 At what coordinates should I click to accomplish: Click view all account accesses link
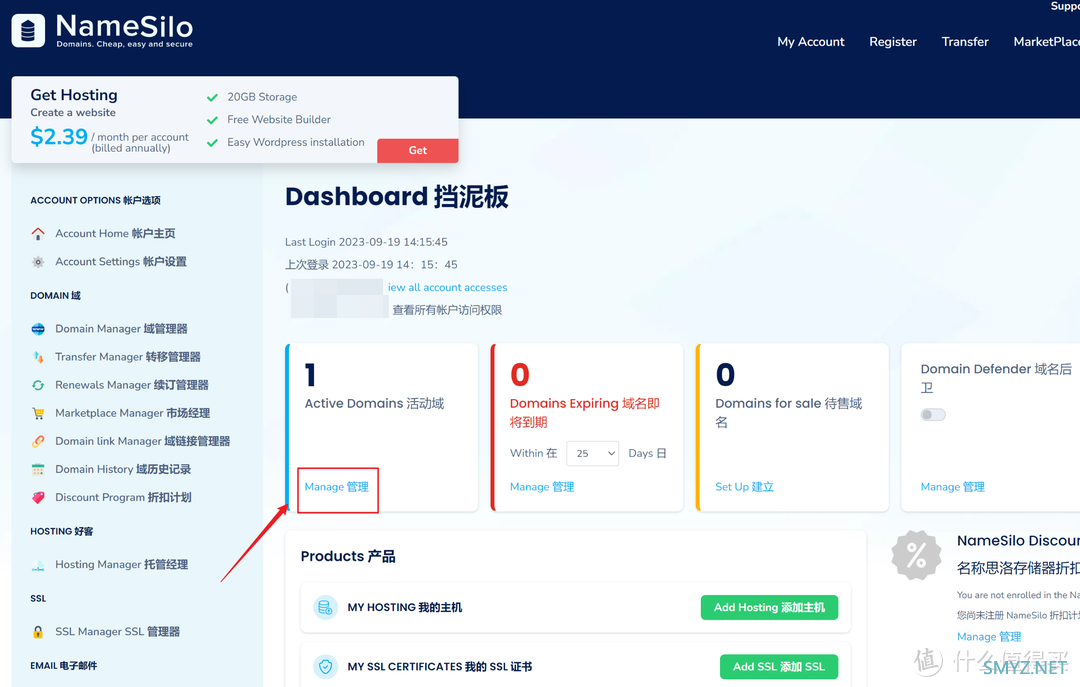[448, 287]
